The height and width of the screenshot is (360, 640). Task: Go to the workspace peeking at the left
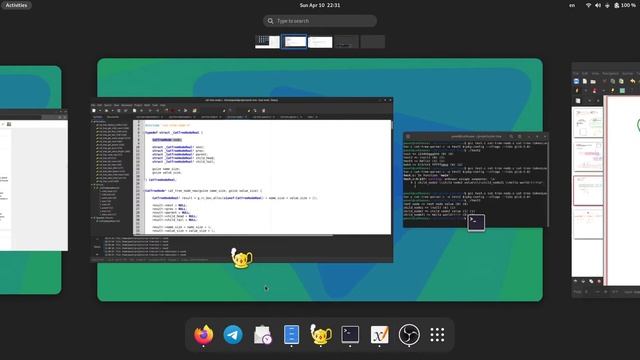31,180
